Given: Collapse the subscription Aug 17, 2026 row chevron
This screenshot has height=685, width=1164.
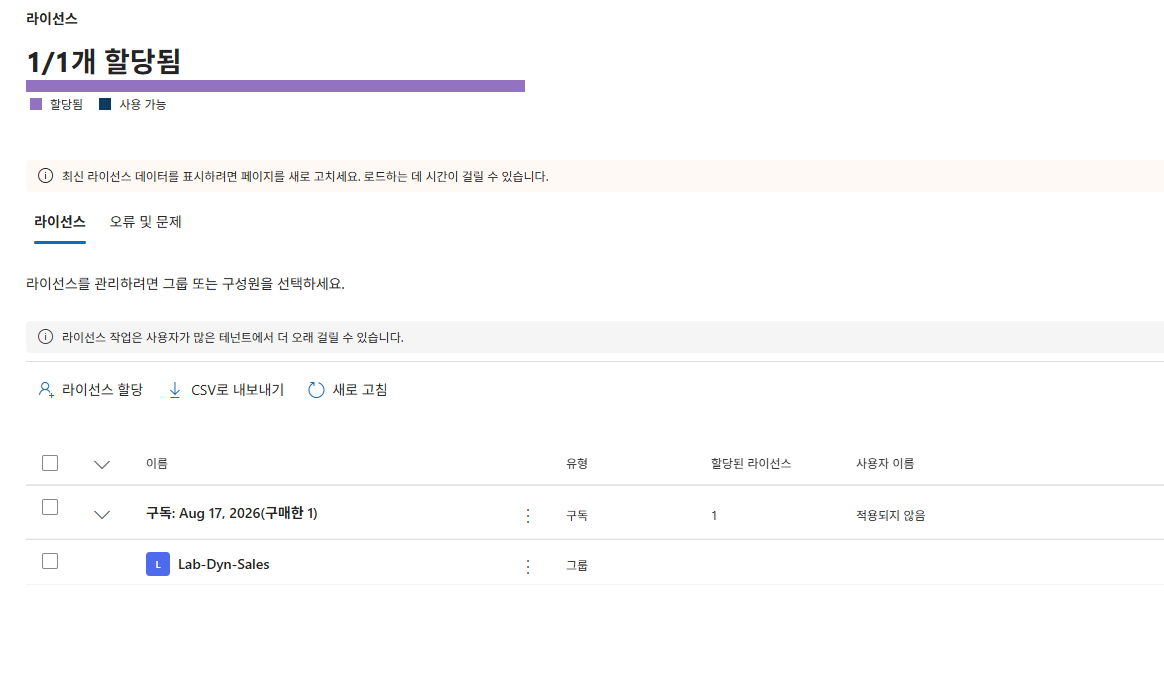Looking at the screenshot, I should (102, 514).
